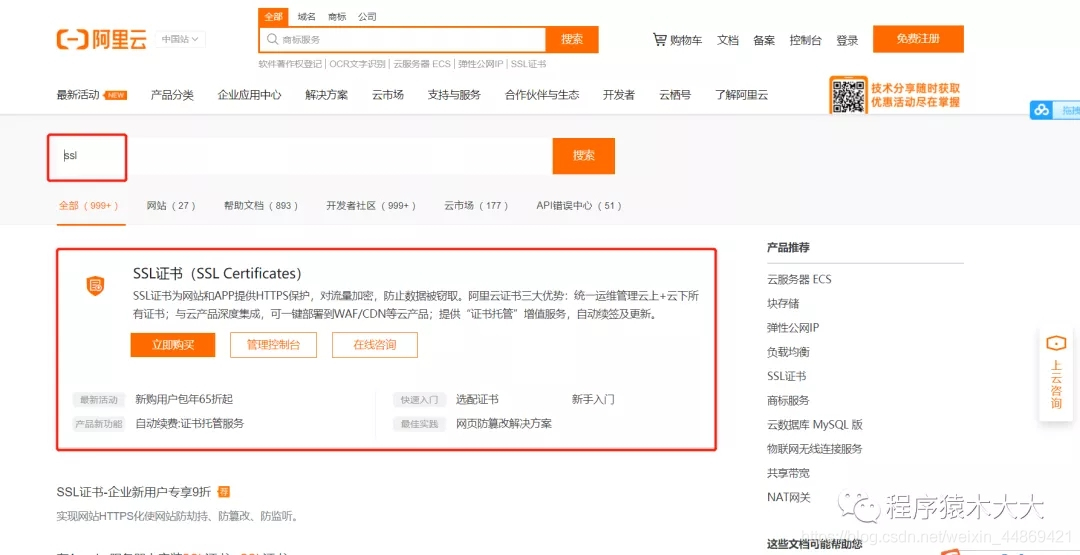The width and height of the screenshot is (1080, 555).
Task: Switch to the 网站 (27) results tab
Action: point(172,205)
